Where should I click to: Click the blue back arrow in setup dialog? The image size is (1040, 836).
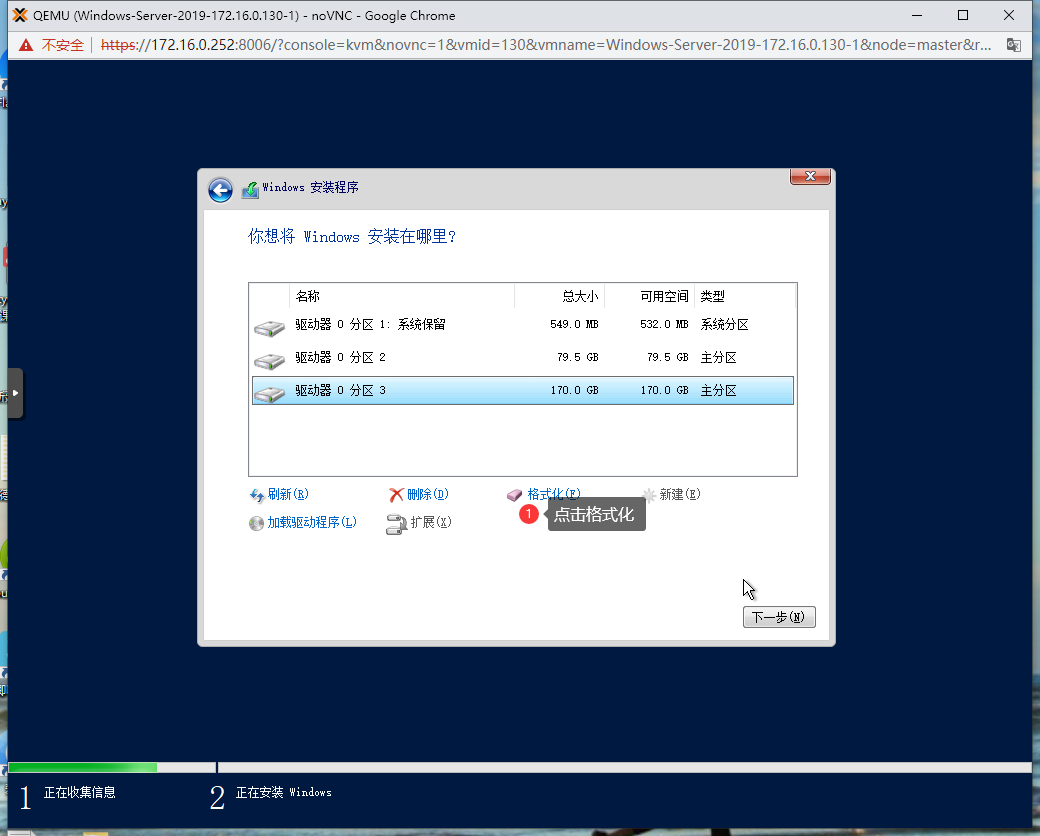tap(220, 190)
